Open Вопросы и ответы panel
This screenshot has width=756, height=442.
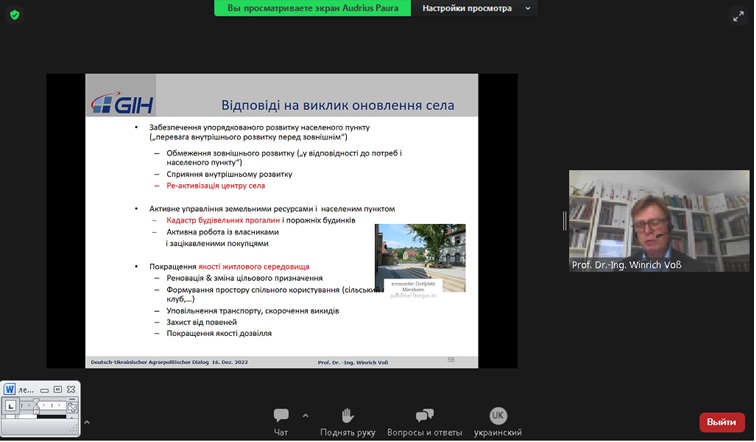[424, 422]
